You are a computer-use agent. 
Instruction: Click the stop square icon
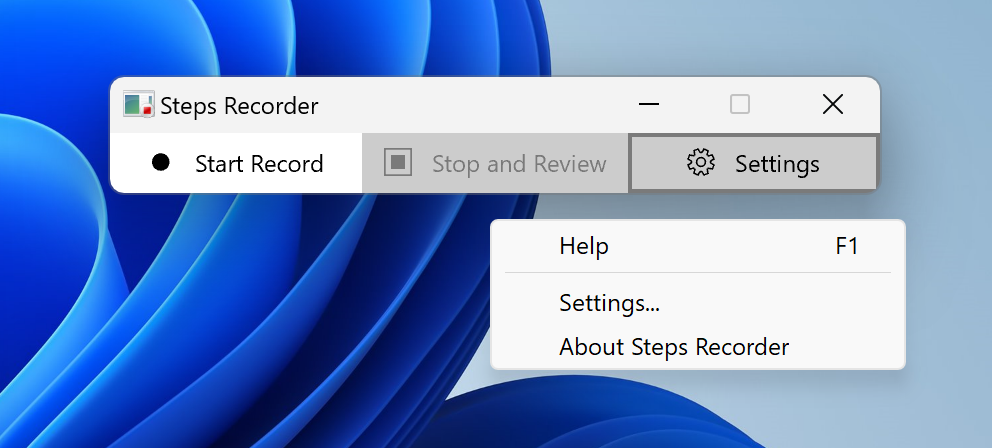398,163
